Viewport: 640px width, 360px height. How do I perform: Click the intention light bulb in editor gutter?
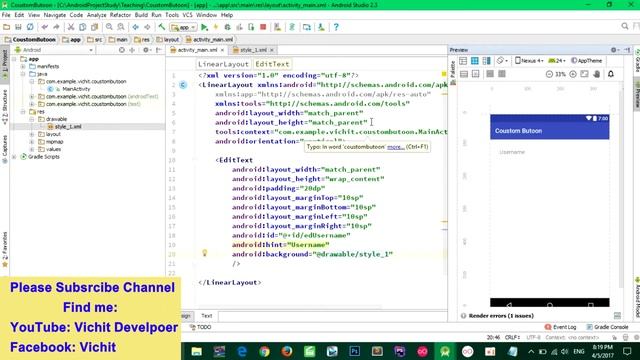pos(205,253)
